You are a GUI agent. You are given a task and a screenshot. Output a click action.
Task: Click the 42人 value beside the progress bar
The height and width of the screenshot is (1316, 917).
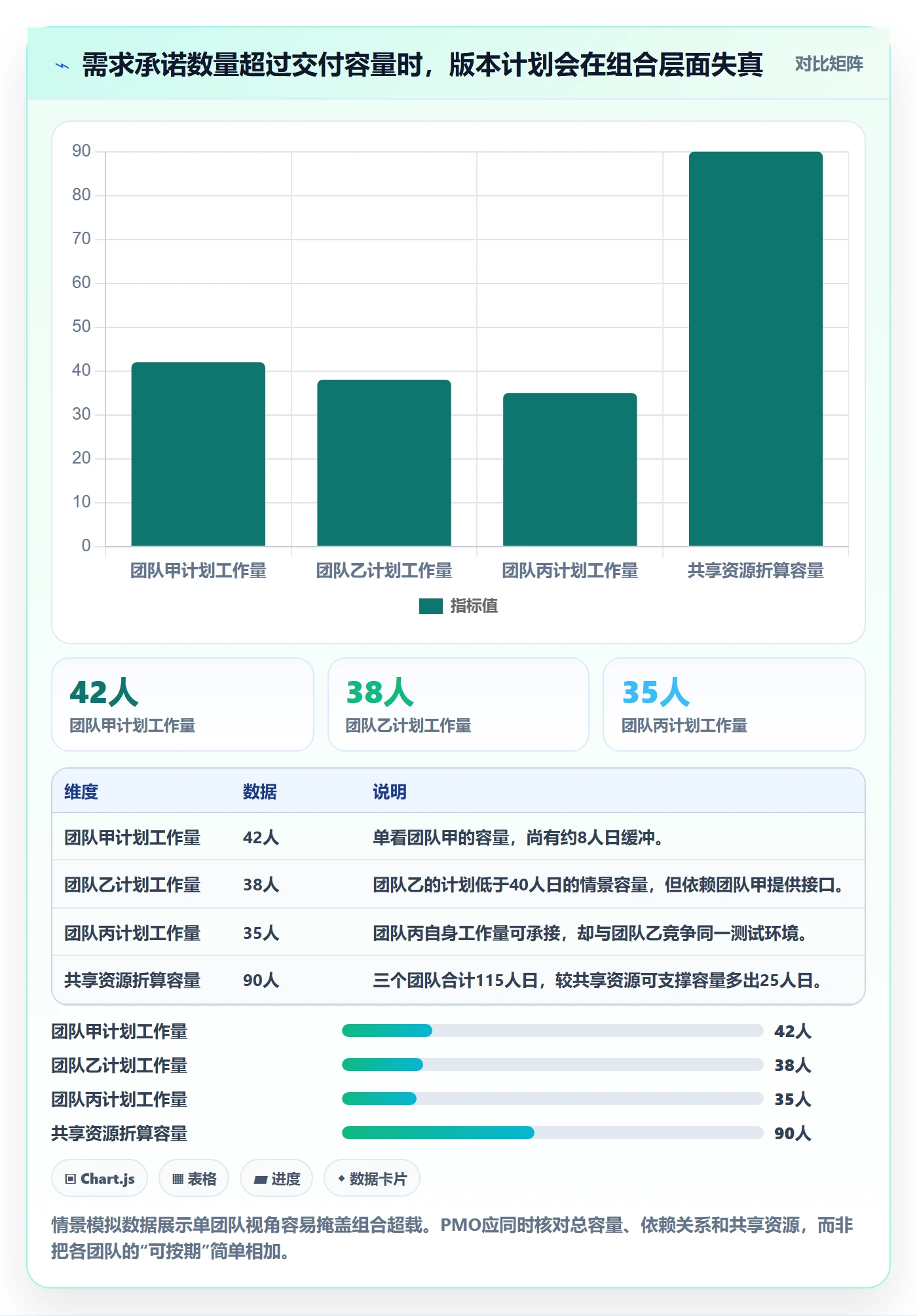click(x=793, y=1031)
